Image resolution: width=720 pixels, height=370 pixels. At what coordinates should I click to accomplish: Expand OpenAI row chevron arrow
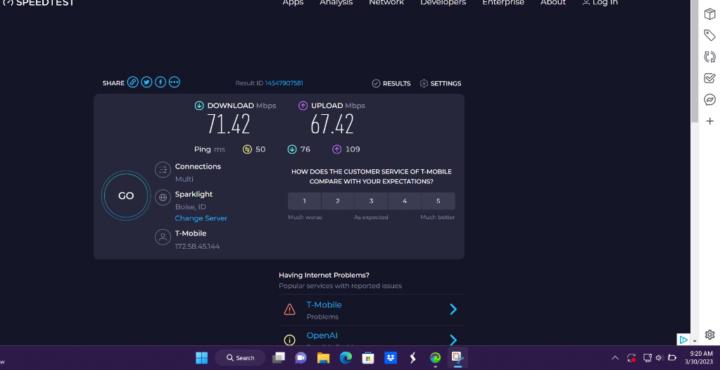453,340
